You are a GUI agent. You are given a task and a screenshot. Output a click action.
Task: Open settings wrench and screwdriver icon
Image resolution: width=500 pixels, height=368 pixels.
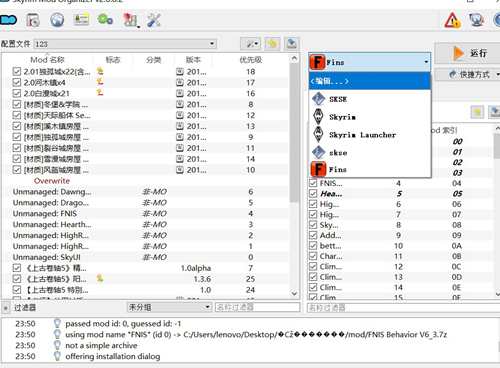click(154, 20)
